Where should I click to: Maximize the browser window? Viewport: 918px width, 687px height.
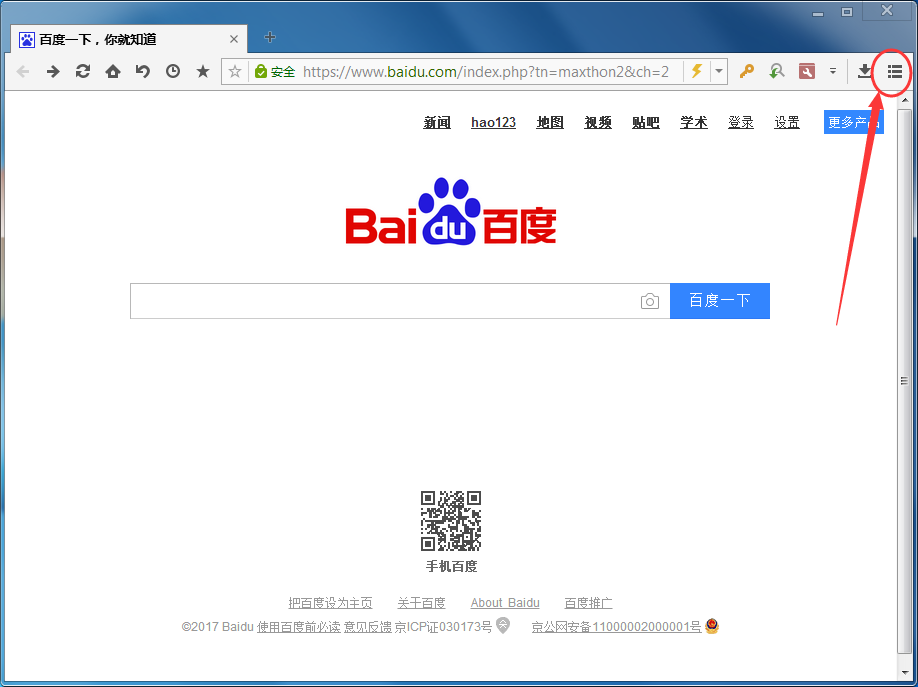point(847,12)
